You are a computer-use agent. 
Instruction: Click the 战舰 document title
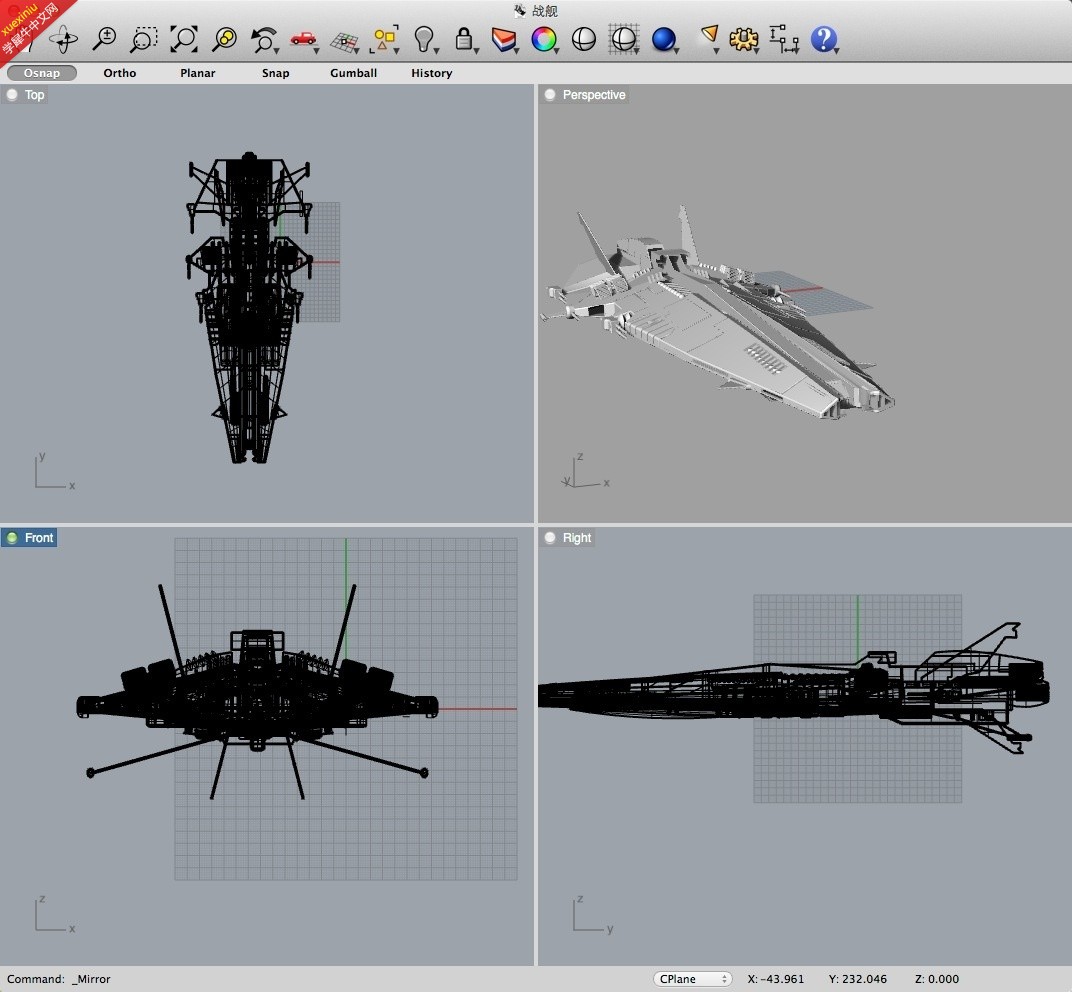[545, 11]
